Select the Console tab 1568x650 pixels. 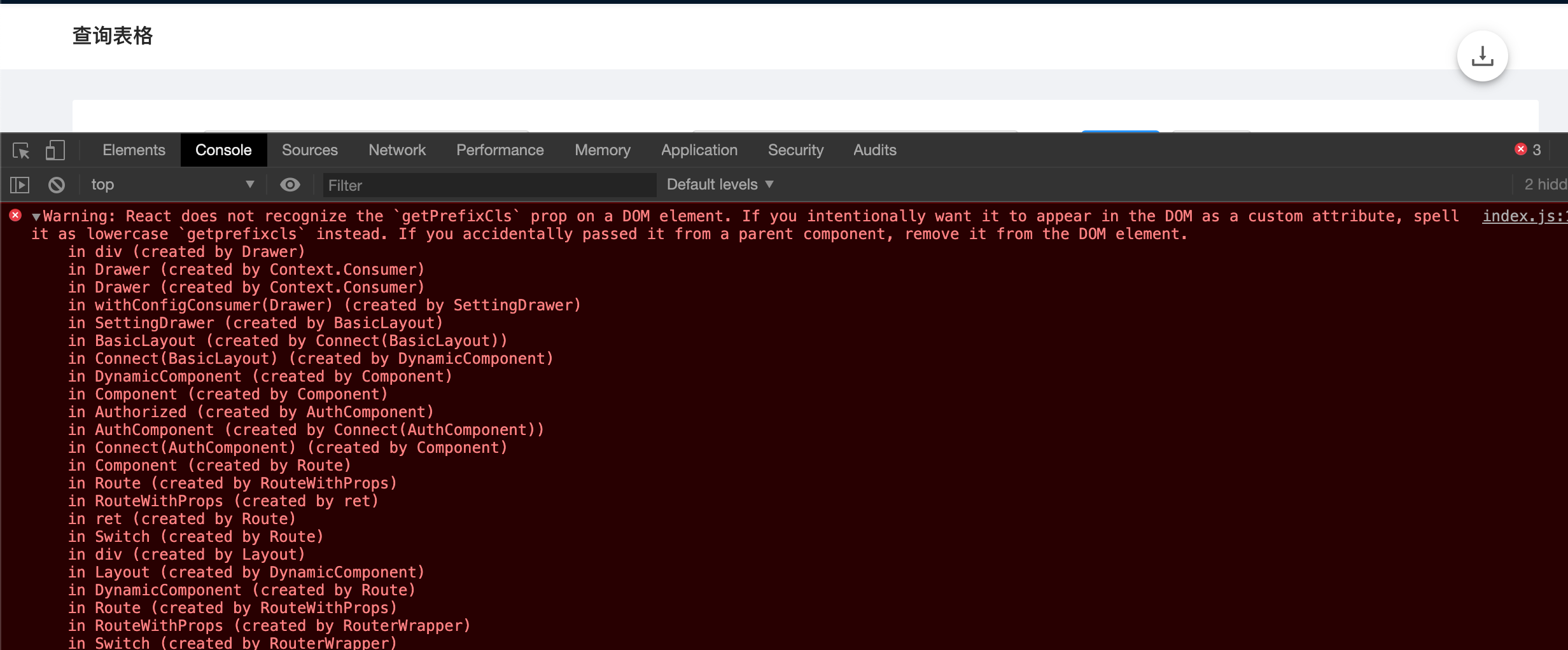(x=223, y=150)
